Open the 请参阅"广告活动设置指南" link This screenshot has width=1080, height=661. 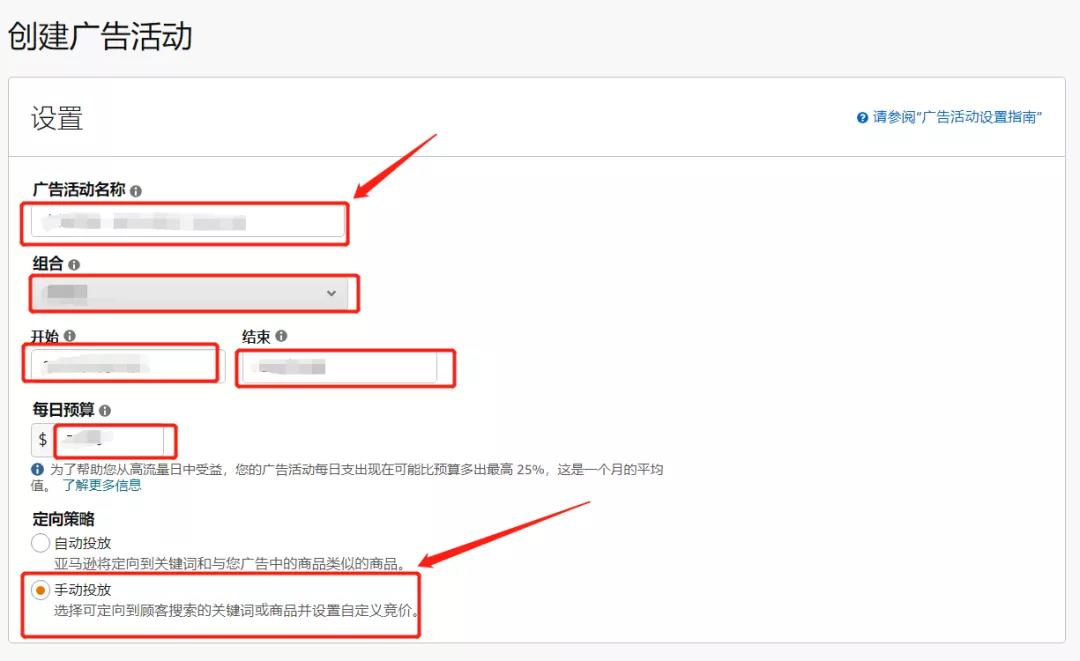(x=957, y=118)
